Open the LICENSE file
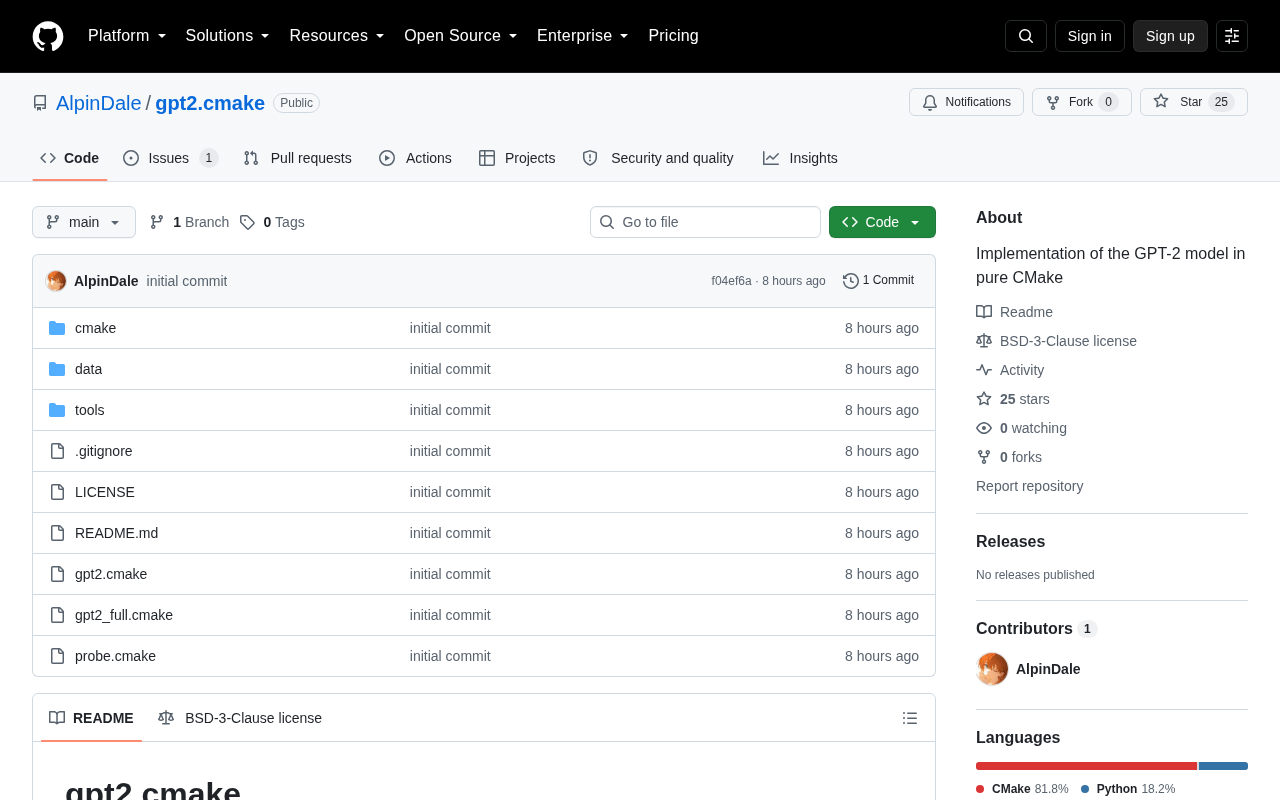 (105, 492)
